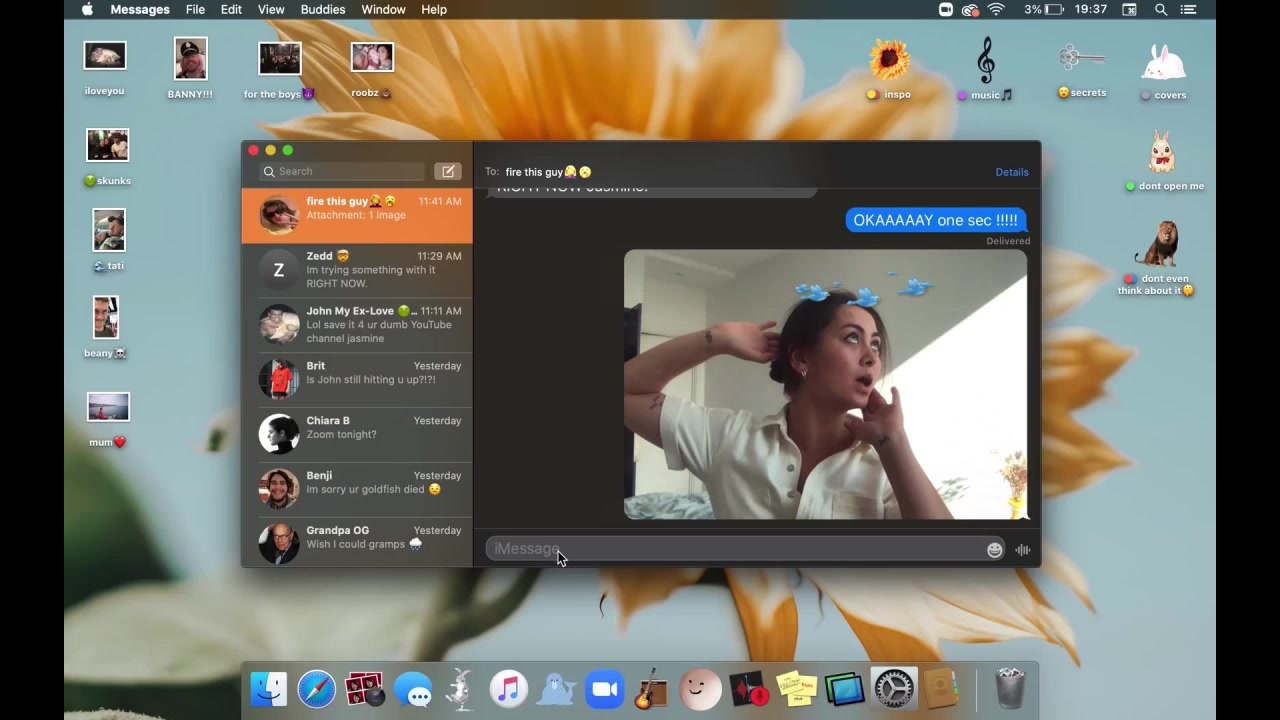The width and height of the screenshot is (1280, 720).
Task: Open the sent image attachment
Action: pyautogui.click(x=825, y=385)
